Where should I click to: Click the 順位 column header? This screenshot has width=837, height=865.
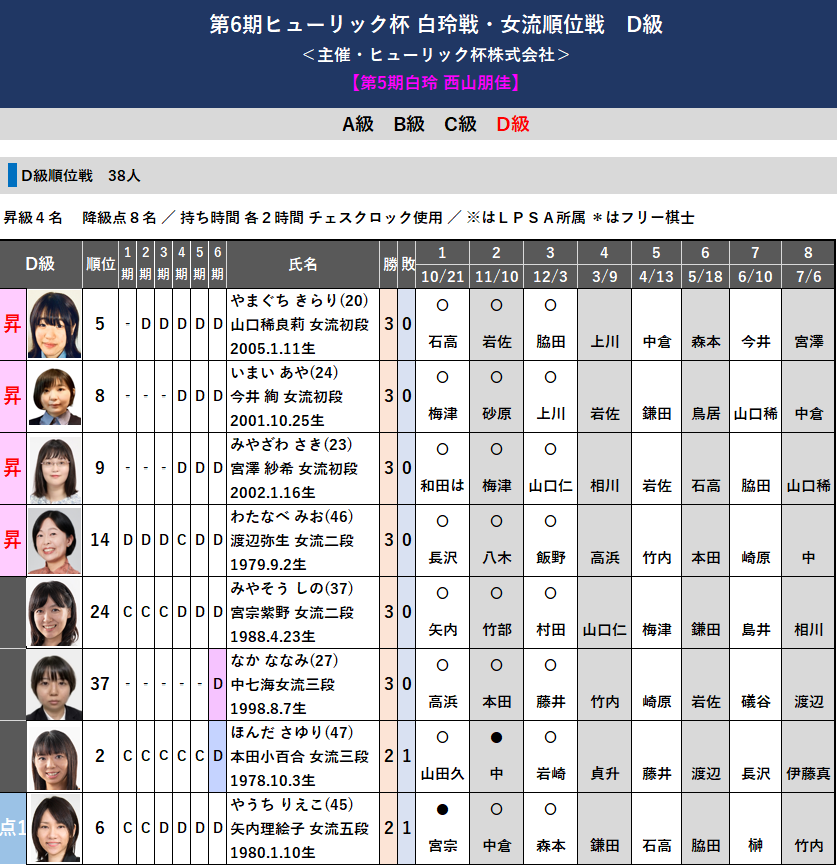pyautogui.click(x=100, y=264)
